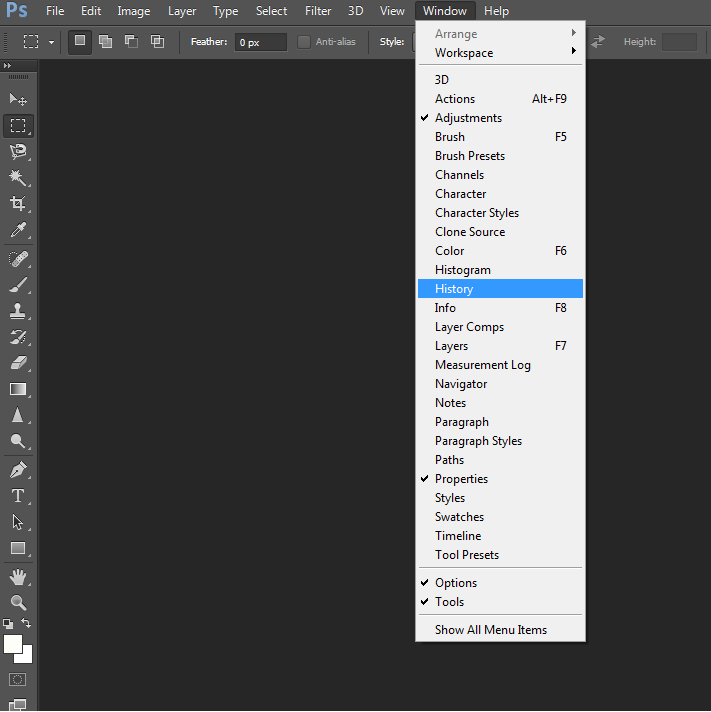Open Histogram from Window menu
This screenshot has width=711, height=712.
[x=500, y=270]
